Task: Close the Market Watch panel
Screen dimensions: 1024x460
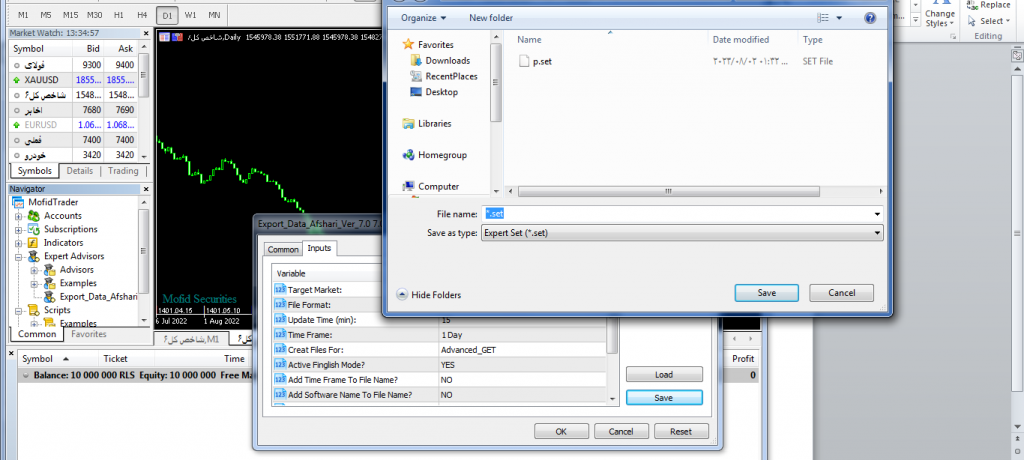Action: coord(145,33)
